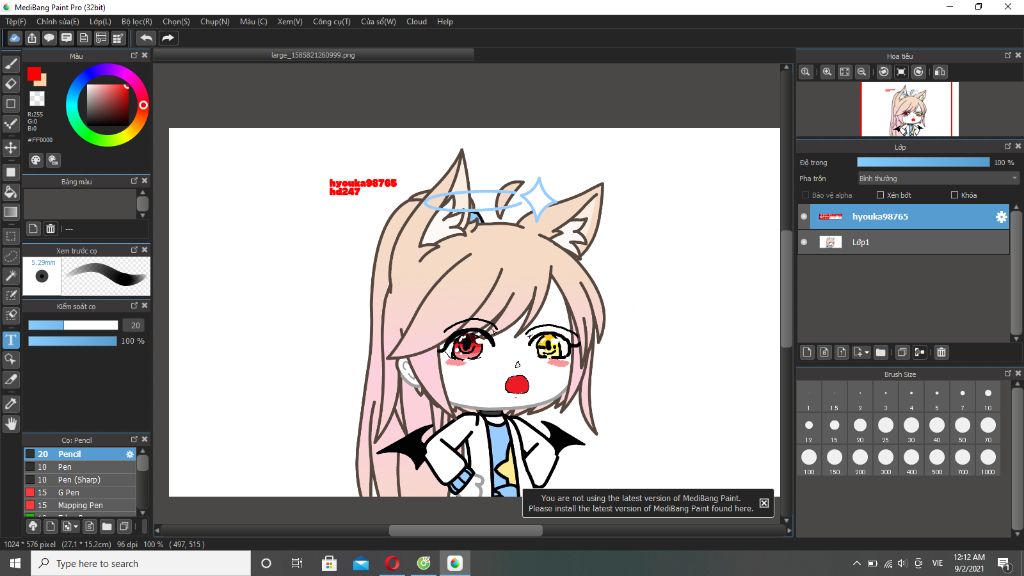Select the Magic Wand tool
The width and height of the screenshot is (1024, 576).
tap(10, 276)
